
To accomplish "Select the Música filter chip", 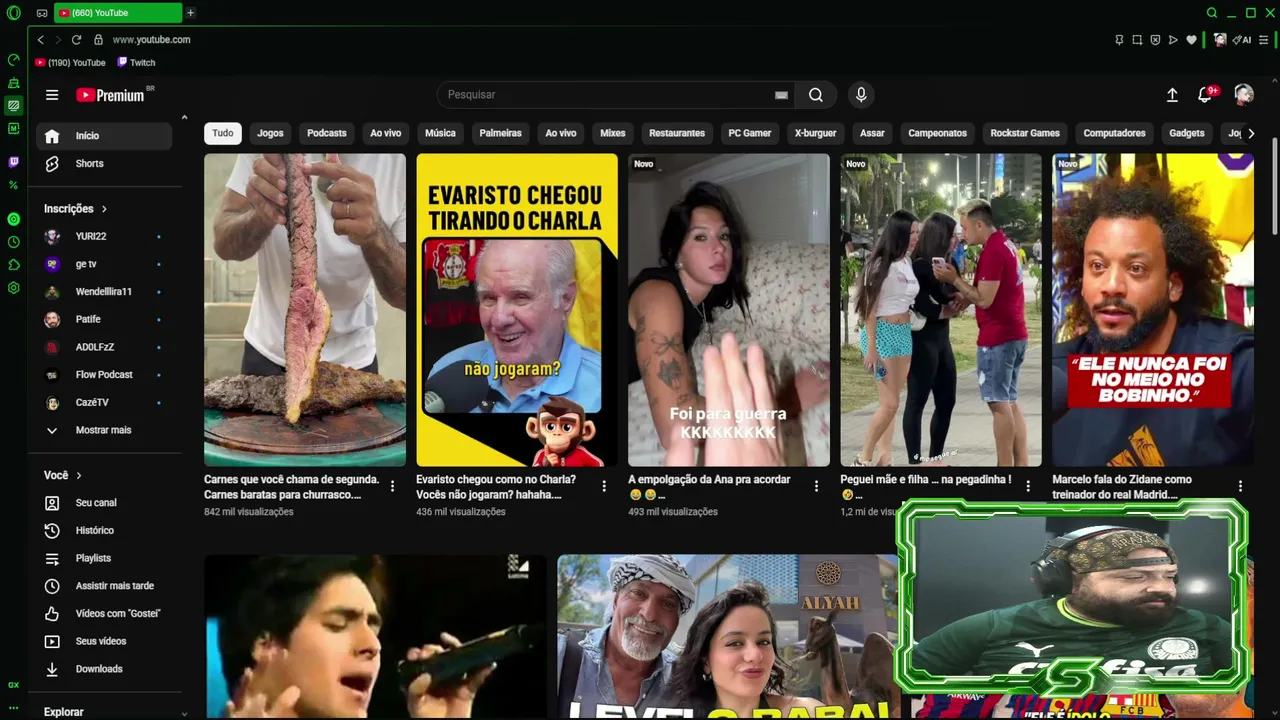I will coord(440,133).
